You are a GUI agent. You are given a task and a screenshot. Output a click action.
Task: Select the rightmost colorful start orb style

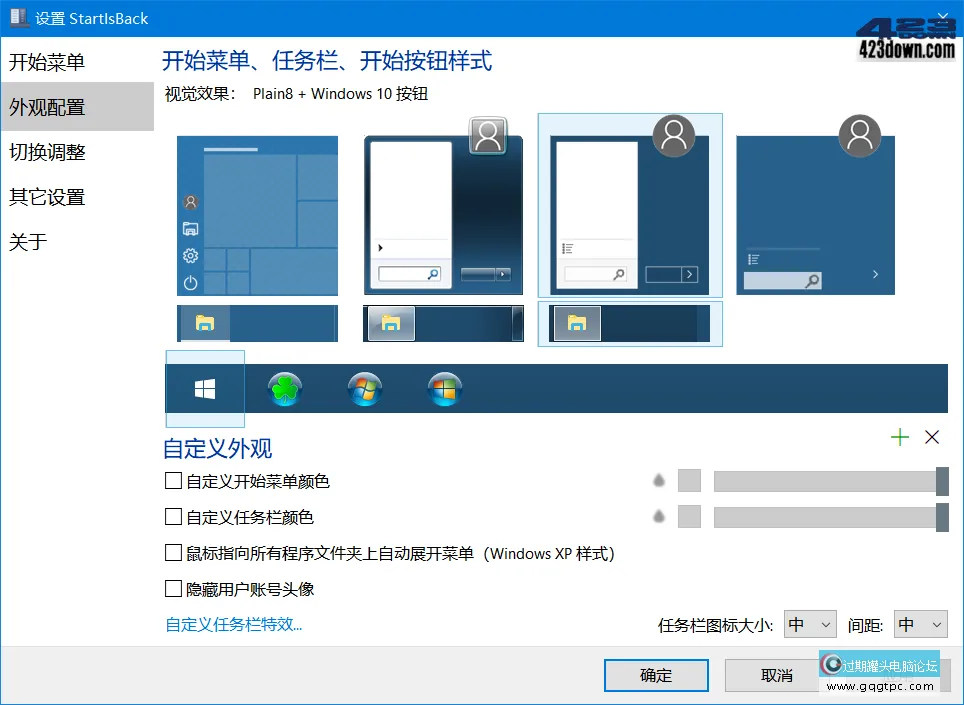click(444, 388)
